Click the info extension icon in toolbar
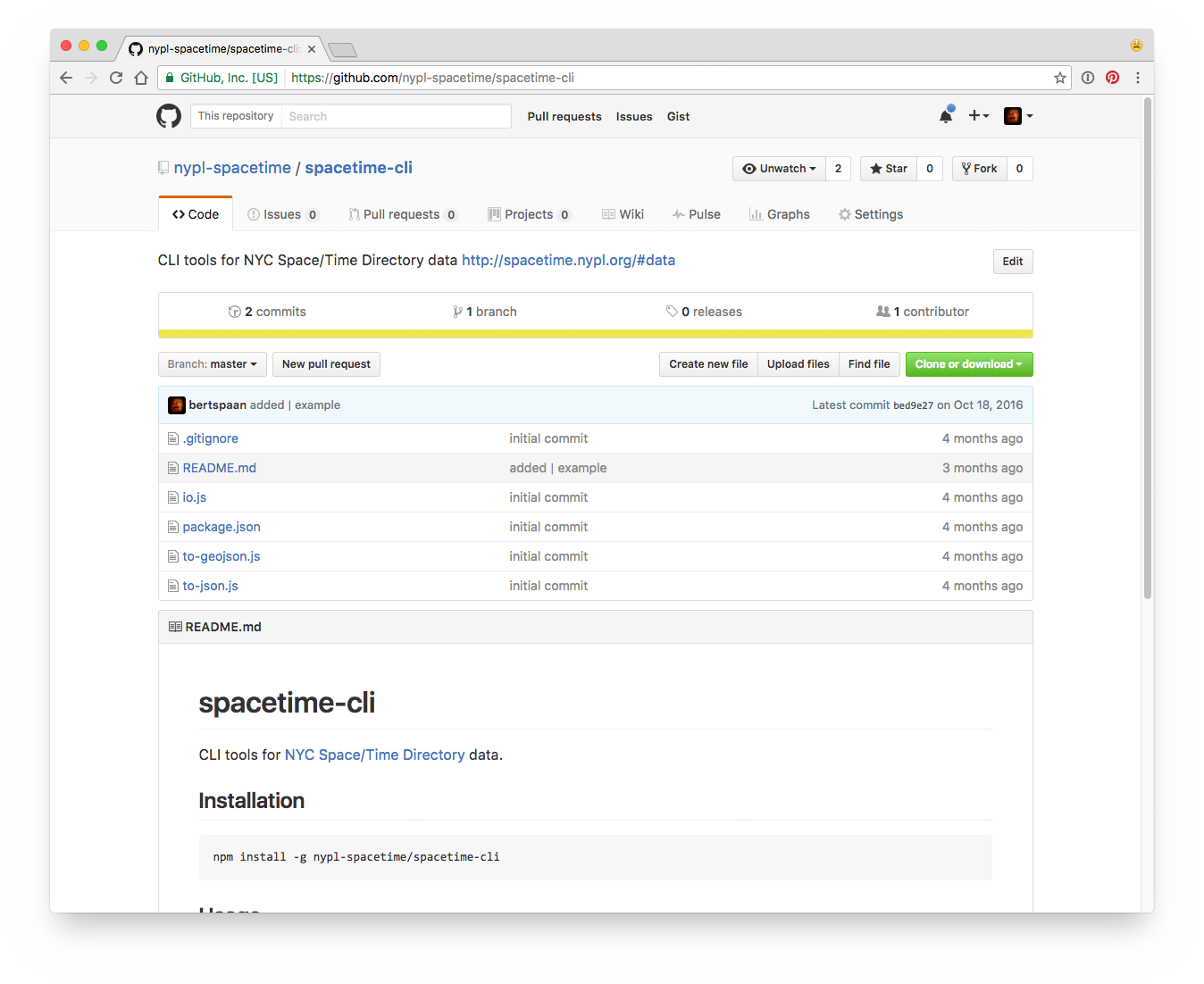The width and height of the screenshot is (1204, 984). [1088, 78]
